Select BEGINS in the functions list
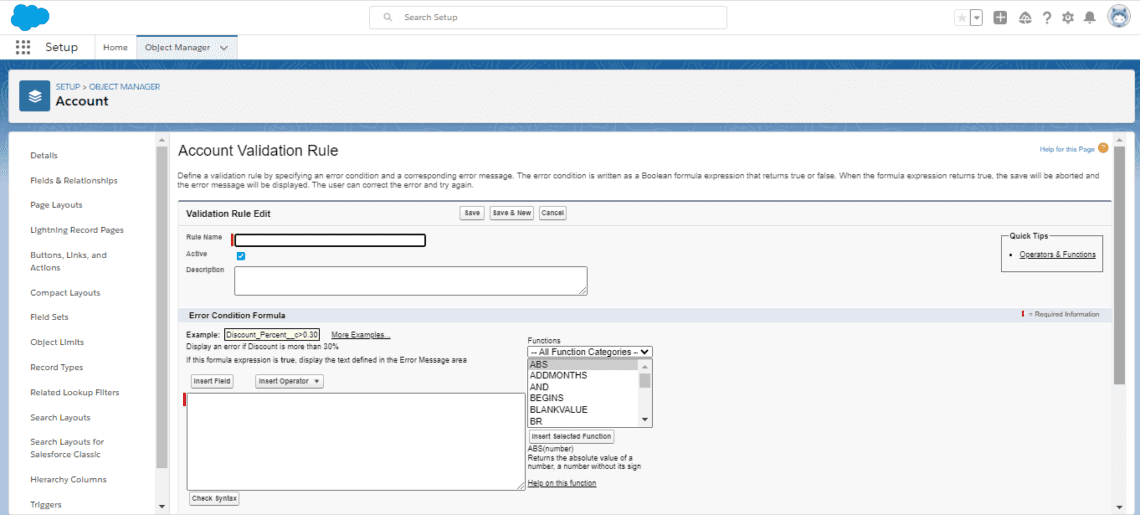The image size is (1140, 515). pyautogui.click(x=583, y=398)
